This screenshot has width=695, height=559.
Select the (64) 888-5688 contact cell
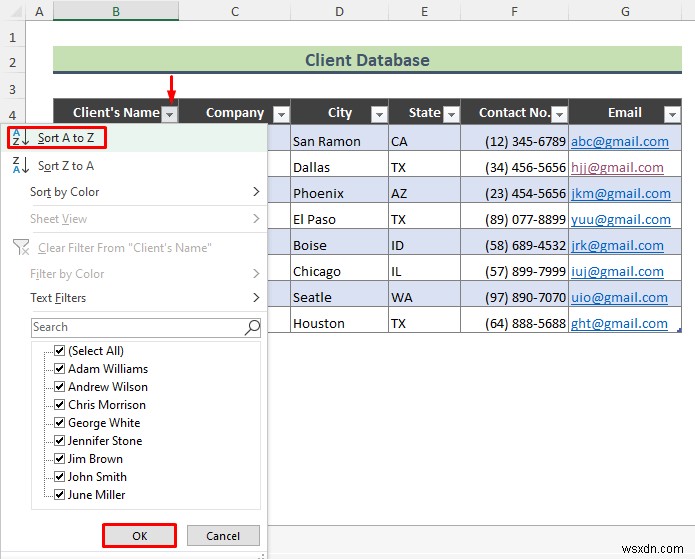(515, 320)
